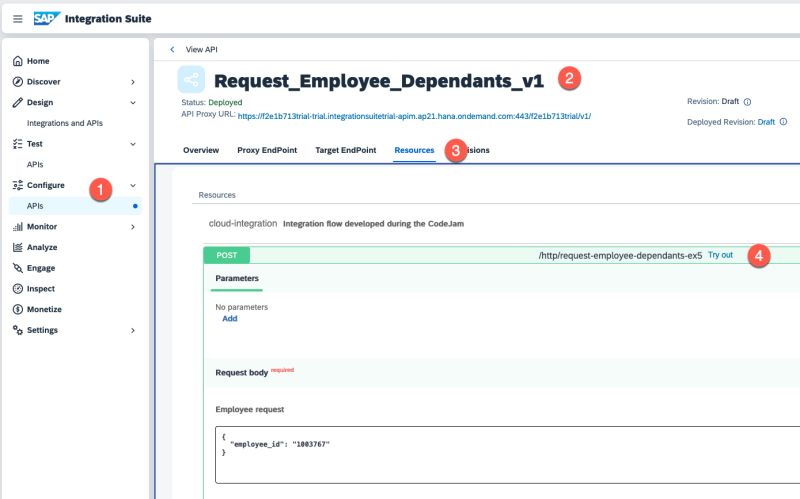
Task: Open the hamburger navigation menu
Action: point(17,19)
